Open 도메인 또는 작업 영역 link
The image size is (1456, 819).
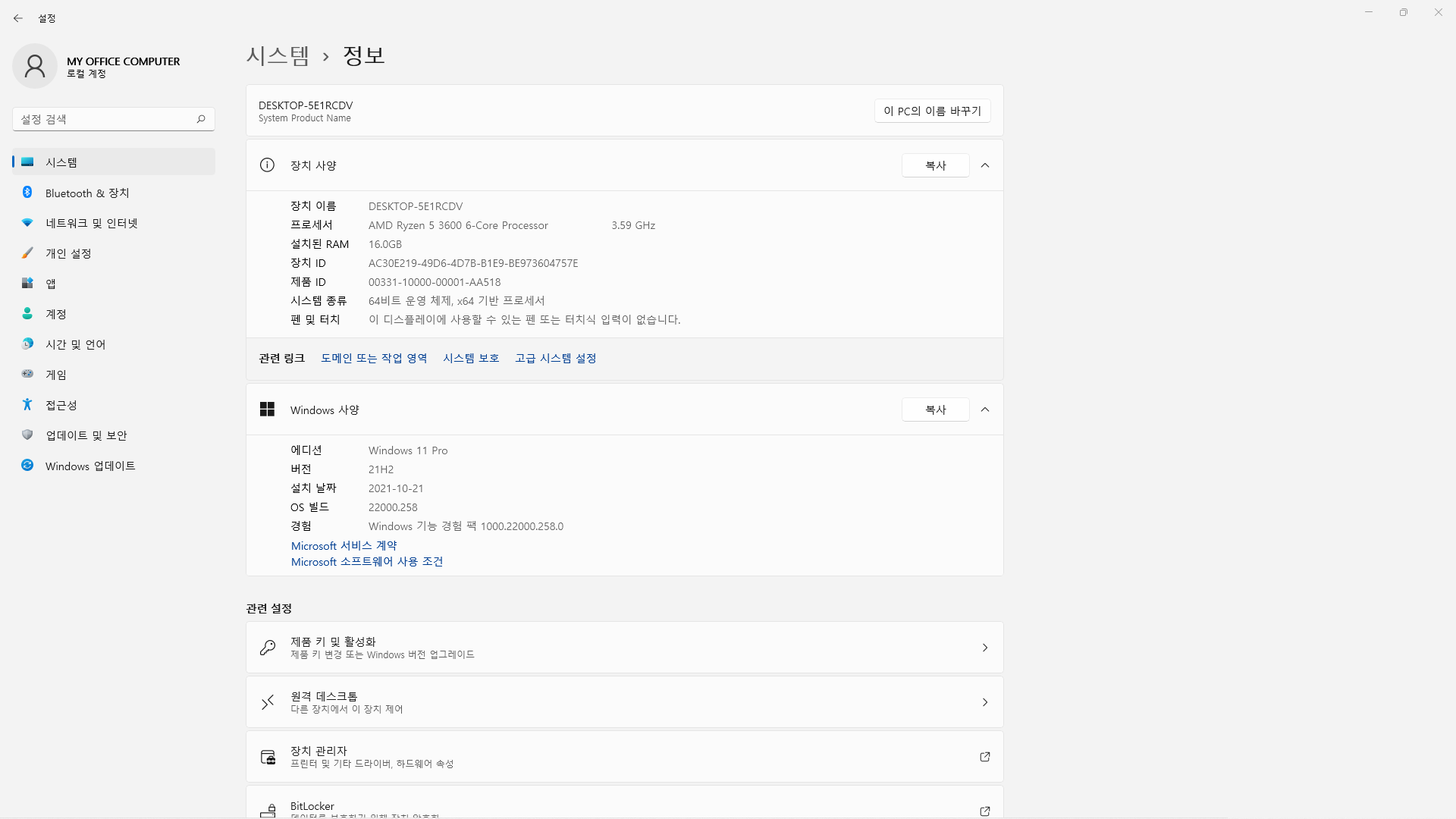[374, 358]
